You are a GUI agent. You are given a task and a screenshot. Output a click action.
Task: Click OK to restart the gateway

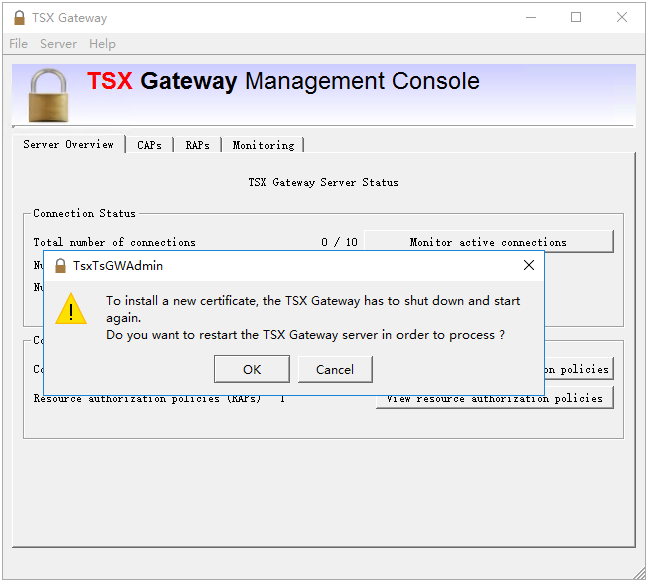click(x=252, y=369)
